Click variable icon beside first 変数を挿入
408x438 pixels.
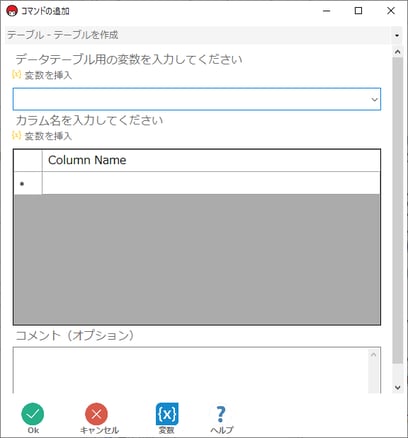pos(16,74)
